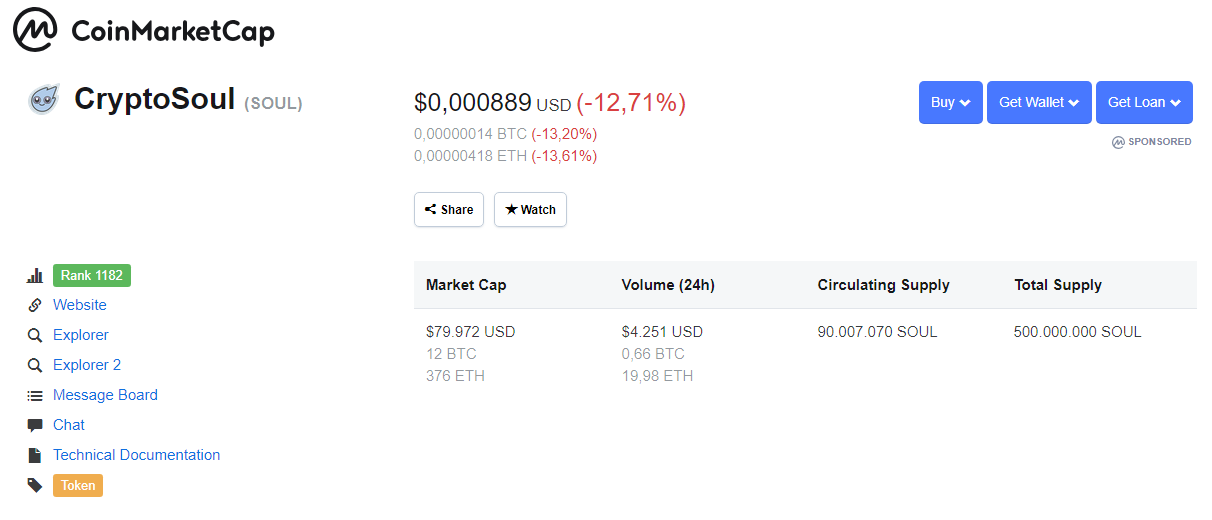The height and width of the screenshot is (520, 1212).
Task: Click the list icon beside Message Board
Action: tap(35, 396)
